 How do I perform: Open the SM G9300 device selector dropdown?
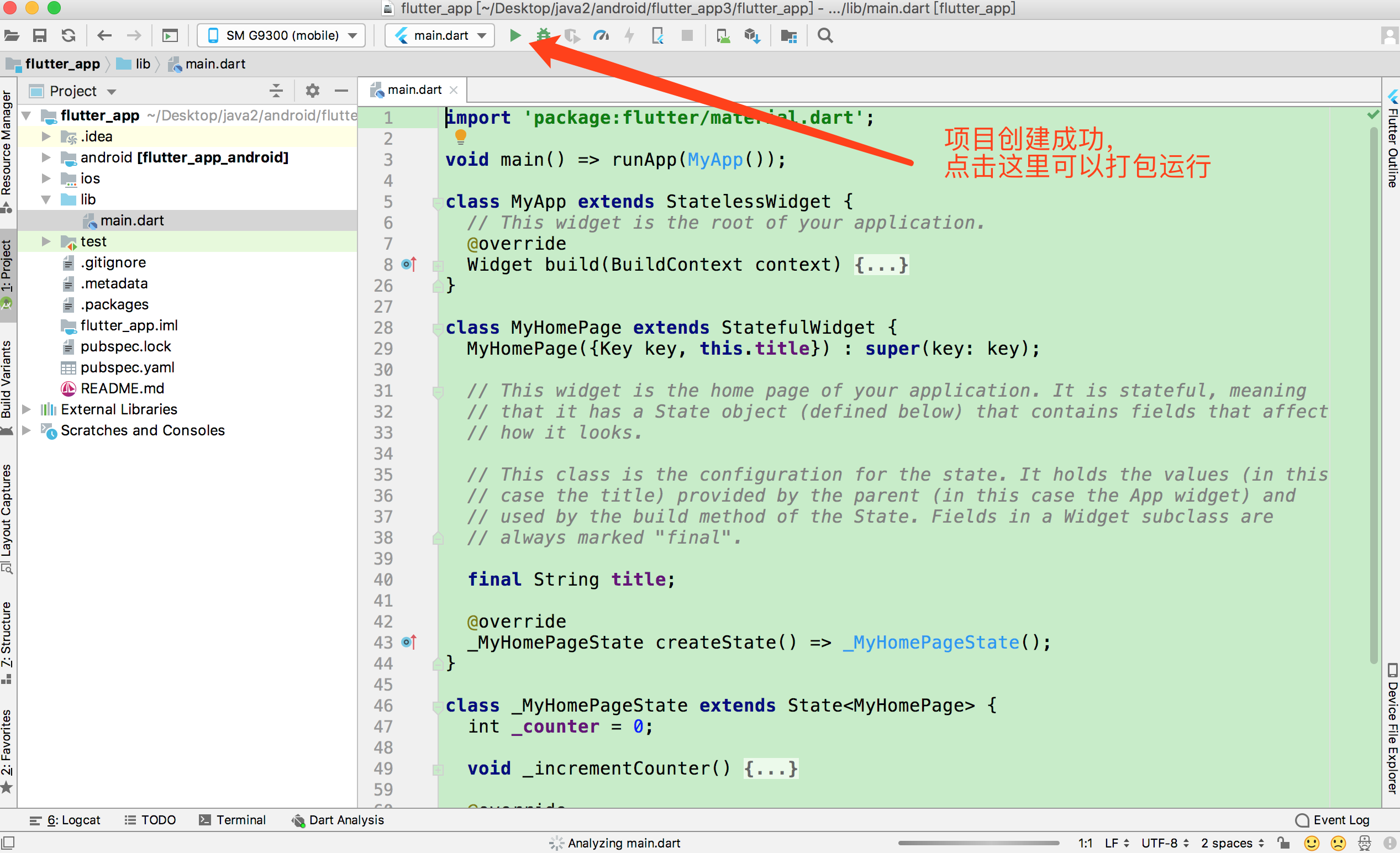[x=281, y=36]
